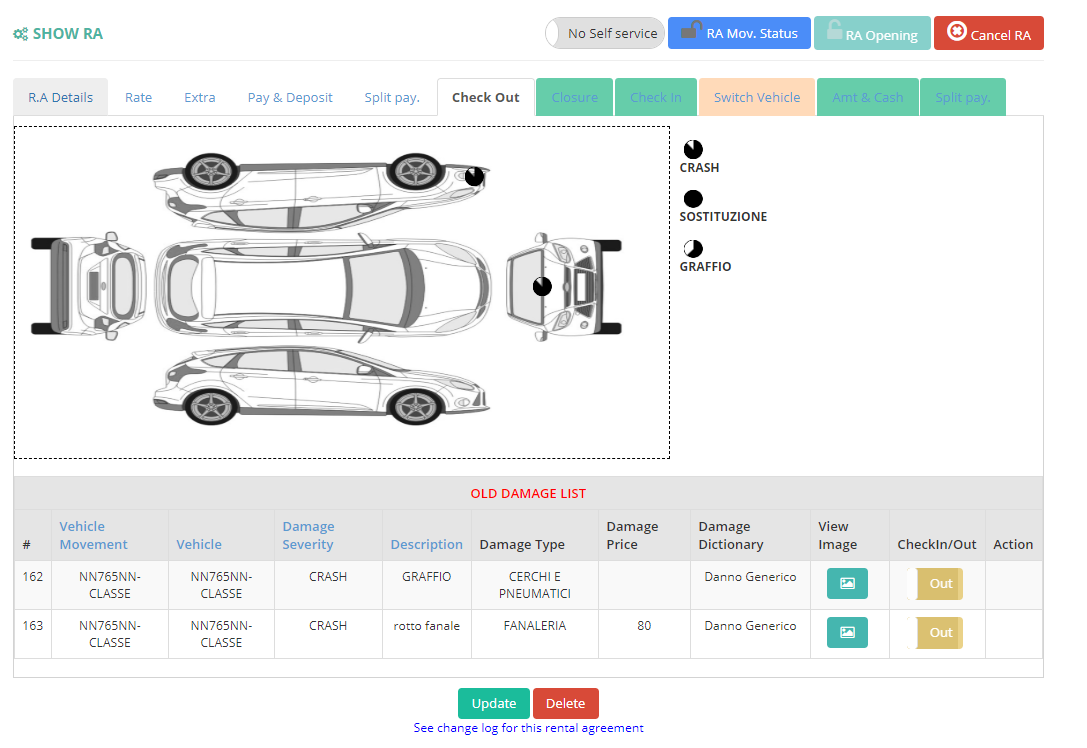This screenshot has width=1087, height=748.
Task: Click the lock icon on RA Mov. Status
Action: click(691, 31)
